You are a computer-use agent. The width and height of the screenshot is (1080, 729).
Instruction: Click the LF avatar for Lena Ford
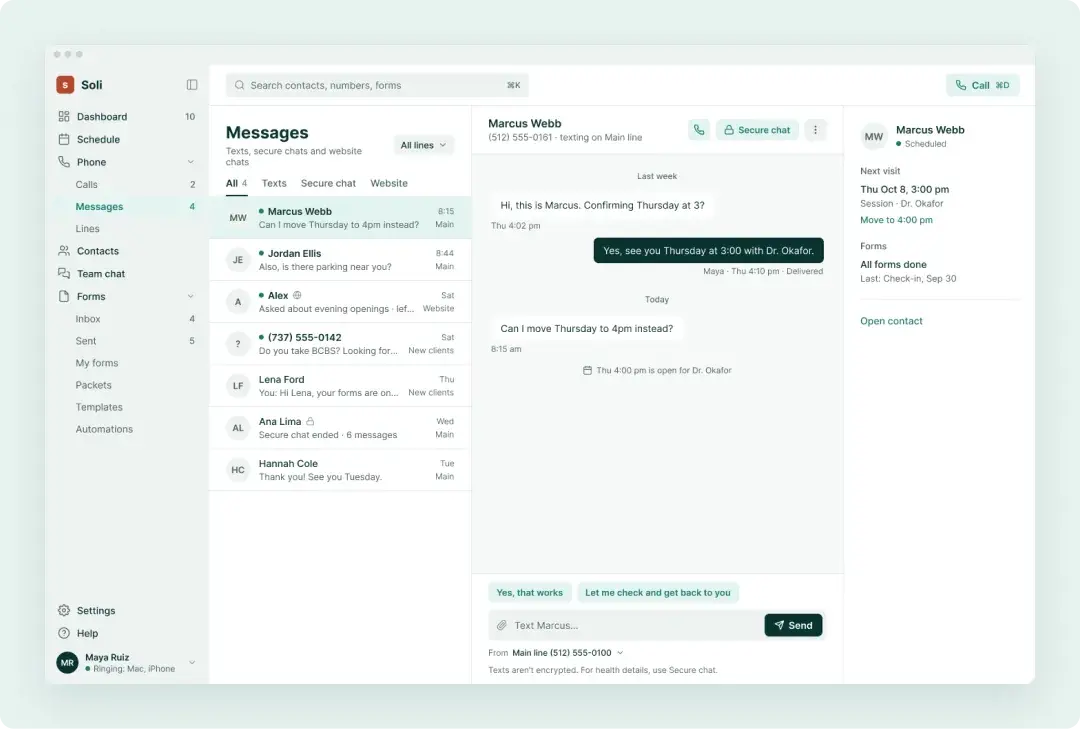tap(238, 386)
